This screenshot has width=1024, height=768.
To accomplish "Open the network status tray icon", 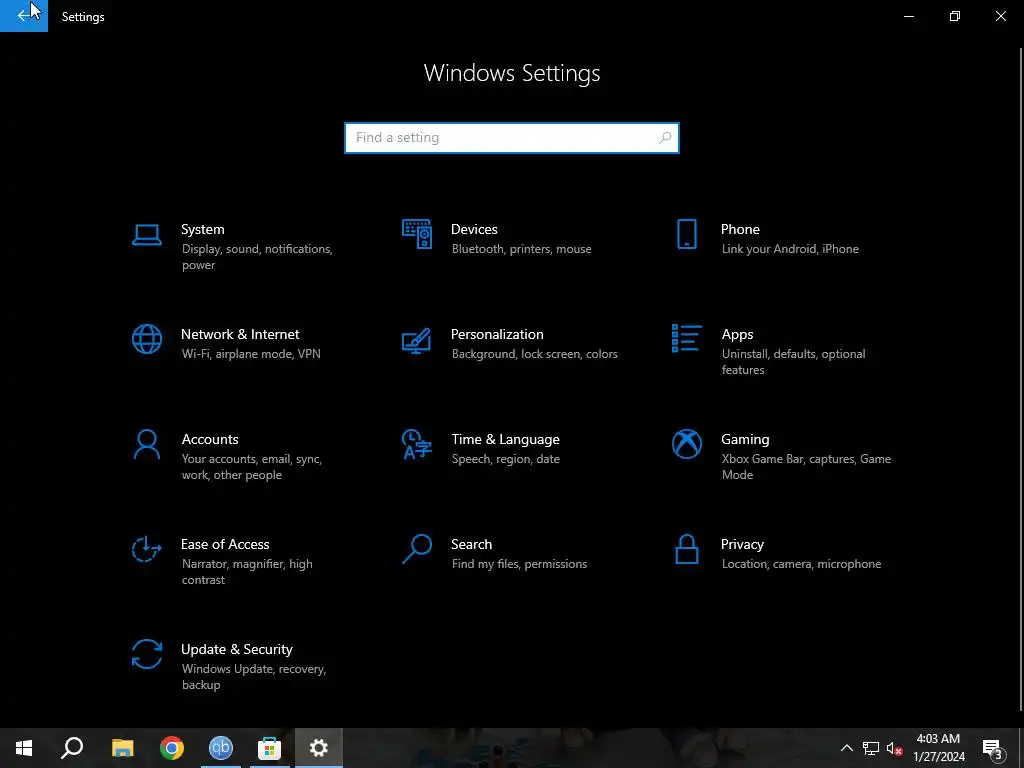I will 871,748.
